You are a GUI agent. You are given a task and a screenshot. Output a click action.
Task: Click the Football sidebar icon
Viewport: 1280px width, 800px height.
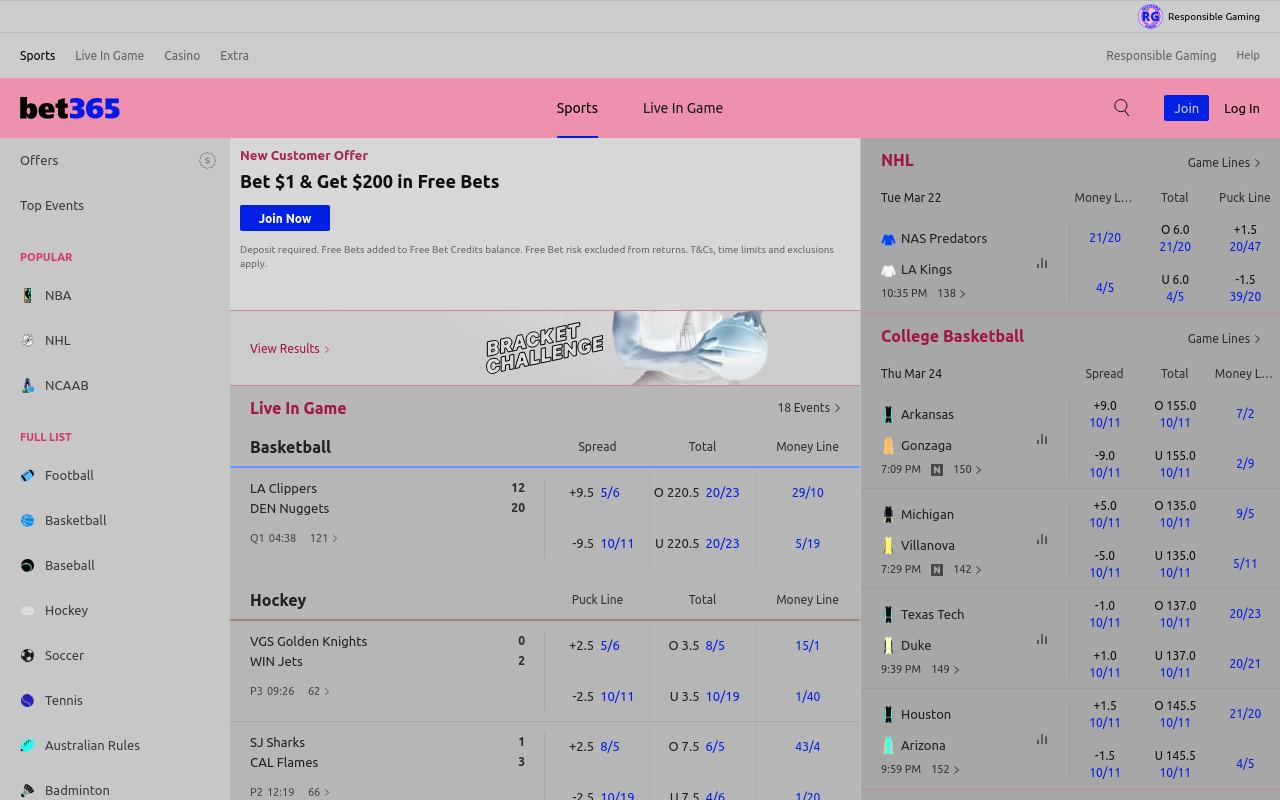[28, 475]
